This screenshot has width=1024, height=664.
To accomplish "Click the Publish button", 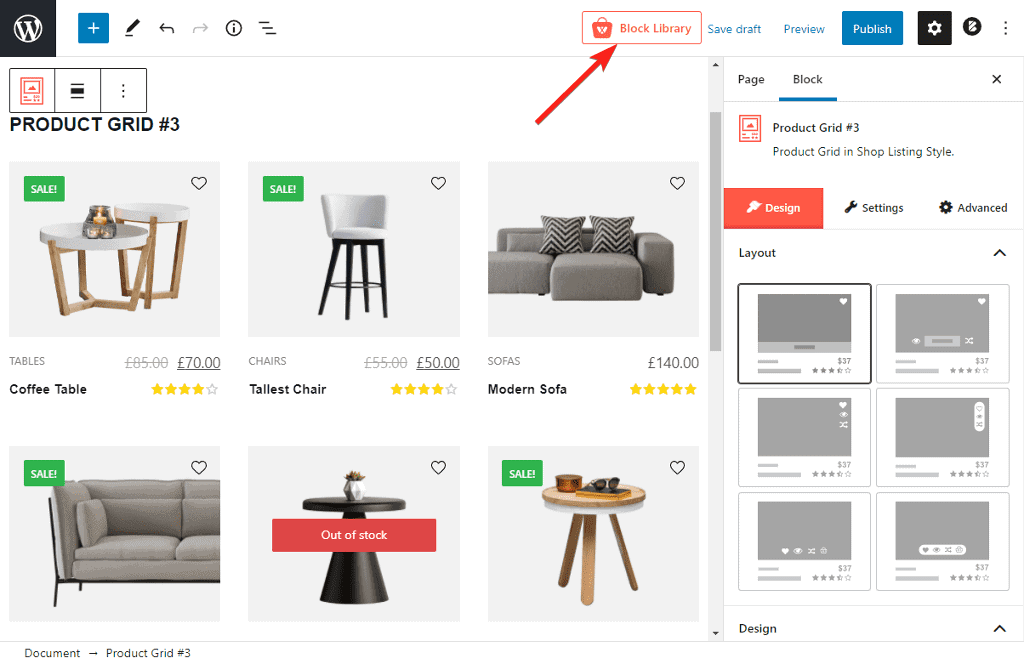I will (872, 29).
